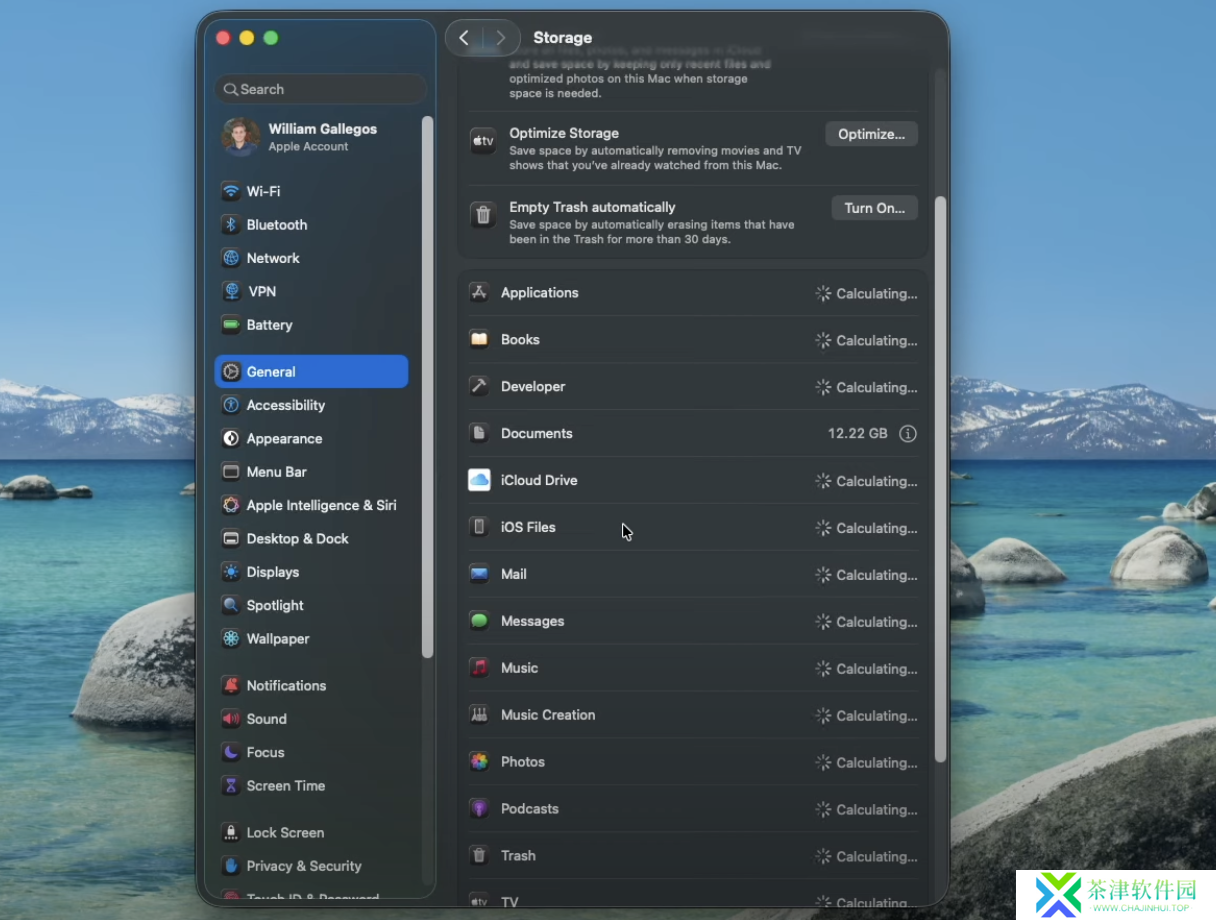
Task: Open Network via its globe icon
Action: (x=231, y=258)
